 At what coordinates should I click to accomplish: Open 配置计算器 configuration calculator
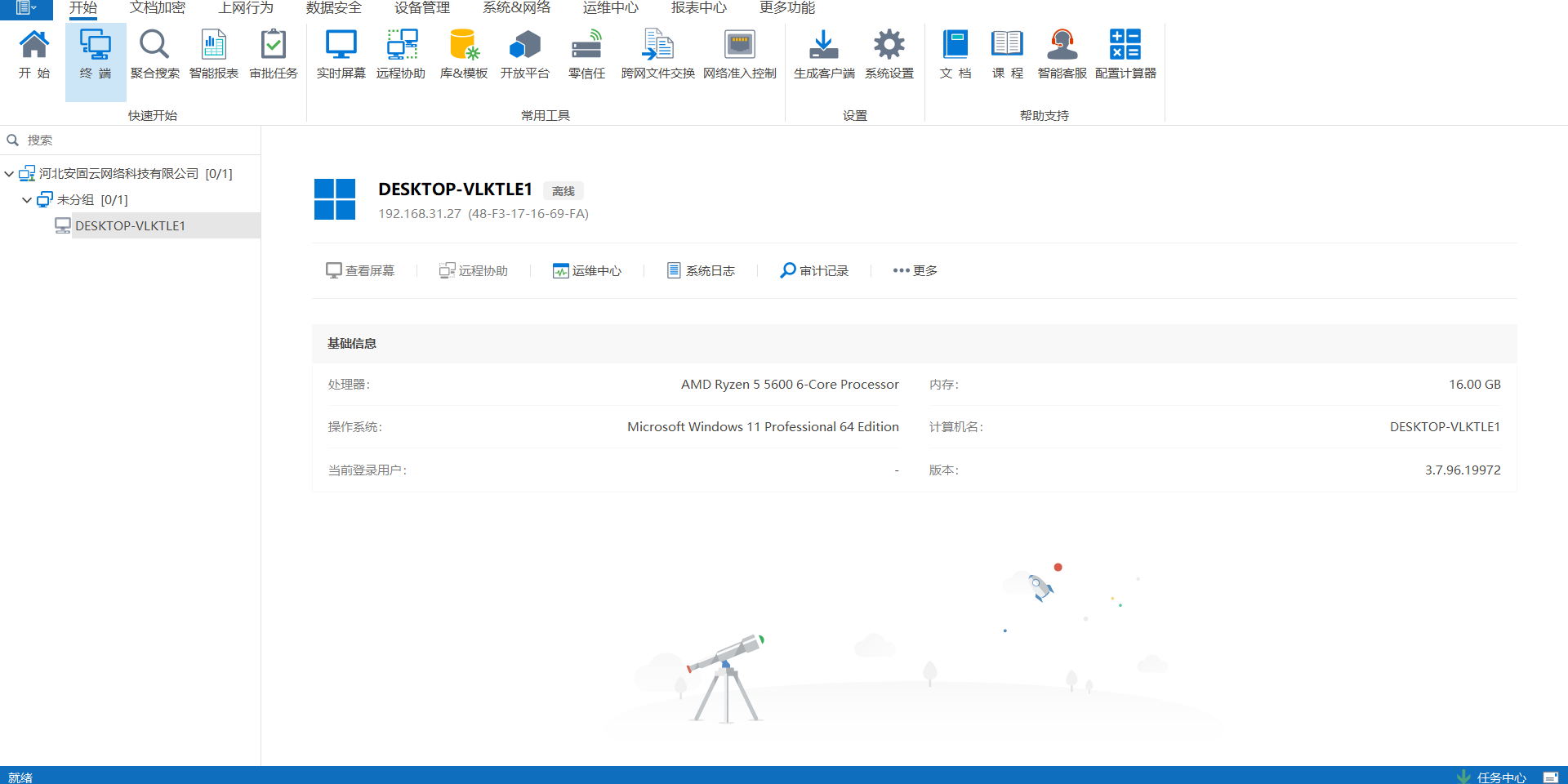pos(1125,54)
